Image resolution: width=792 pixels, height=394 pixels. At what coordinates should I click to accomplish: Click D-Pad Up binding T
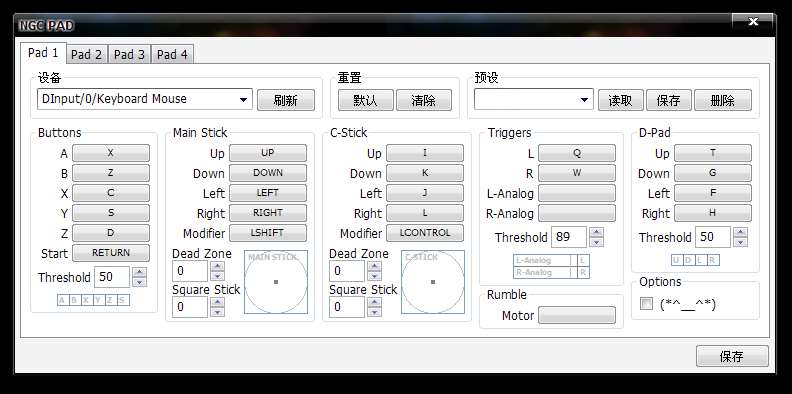[713, 153]
